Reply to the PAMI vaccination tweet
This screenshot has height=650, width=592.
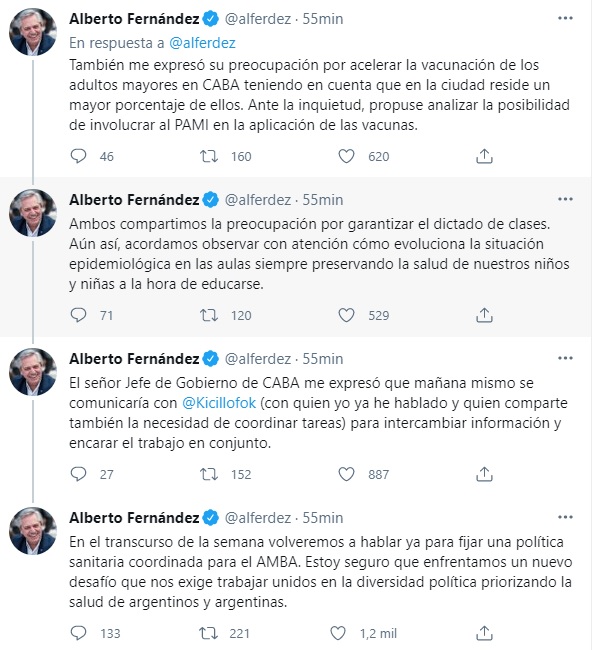tap(78, 156)
